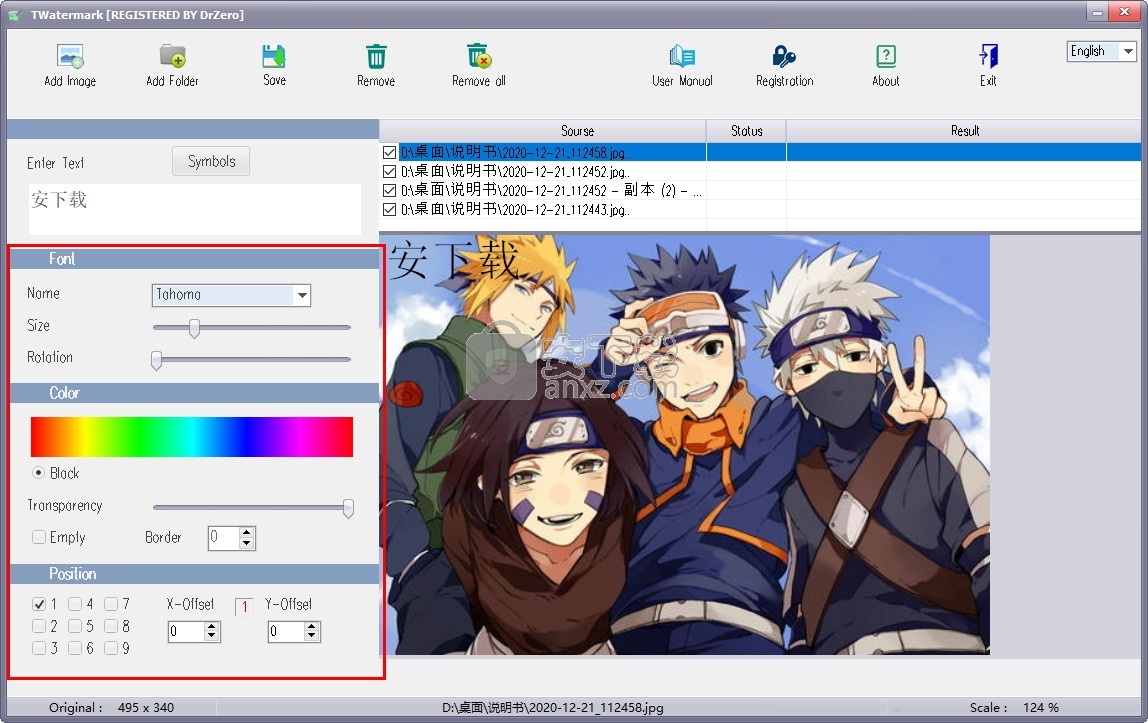
Task: Select the 2020-12-21_112452 - 副本 (2) row
Action: coord(760,190)
